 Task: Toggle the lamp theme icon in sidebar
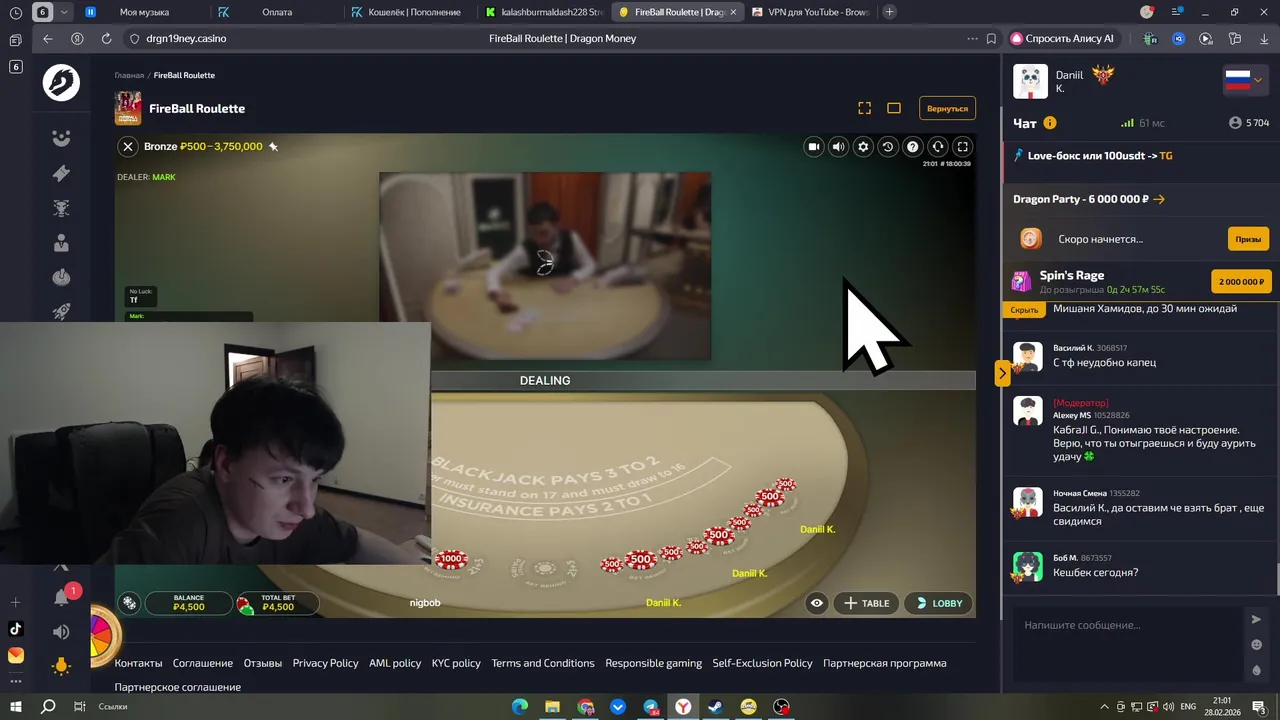[x=61, y=666]
